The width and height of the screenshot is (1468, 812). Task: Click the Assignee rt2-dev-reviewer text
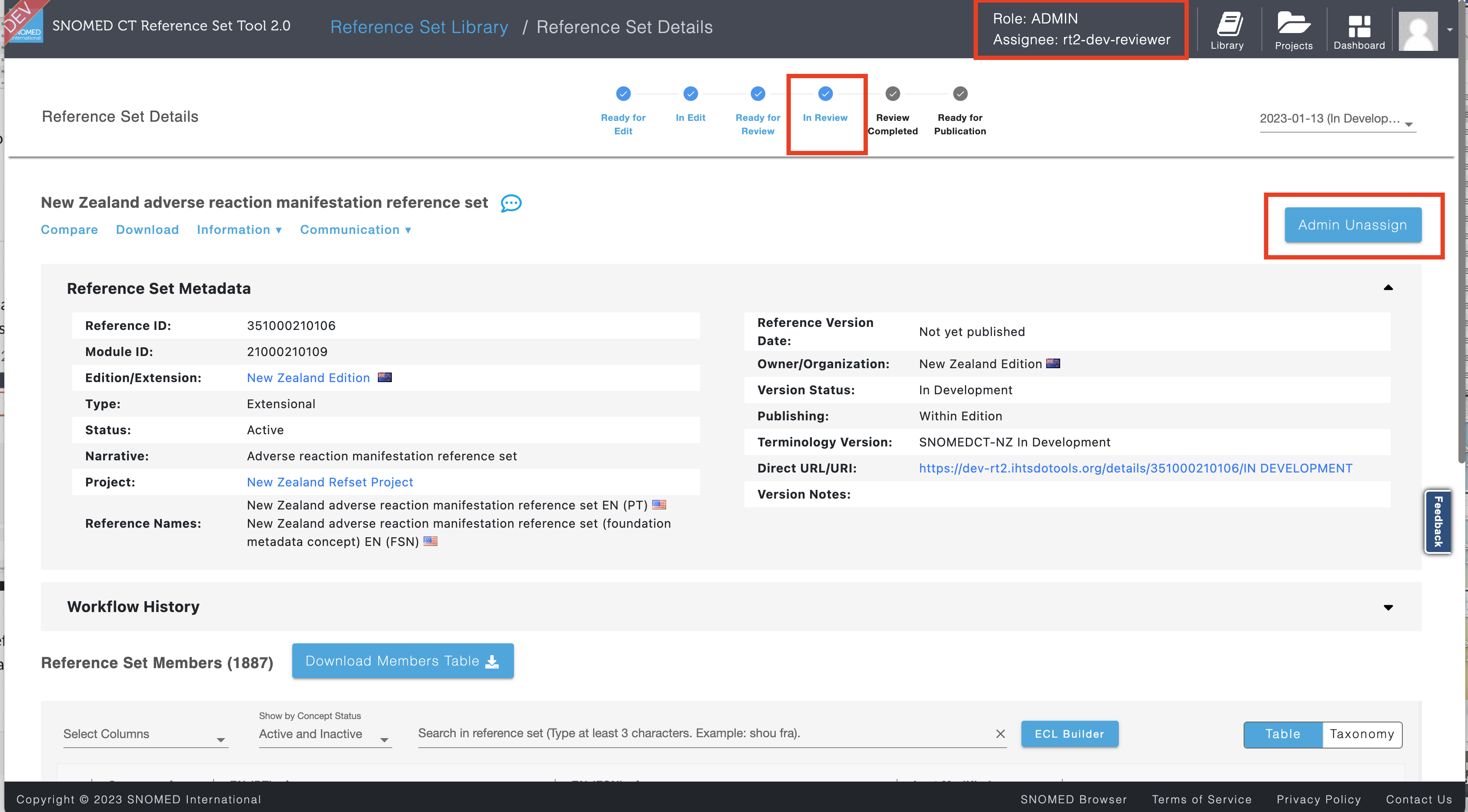(1081, 40)
